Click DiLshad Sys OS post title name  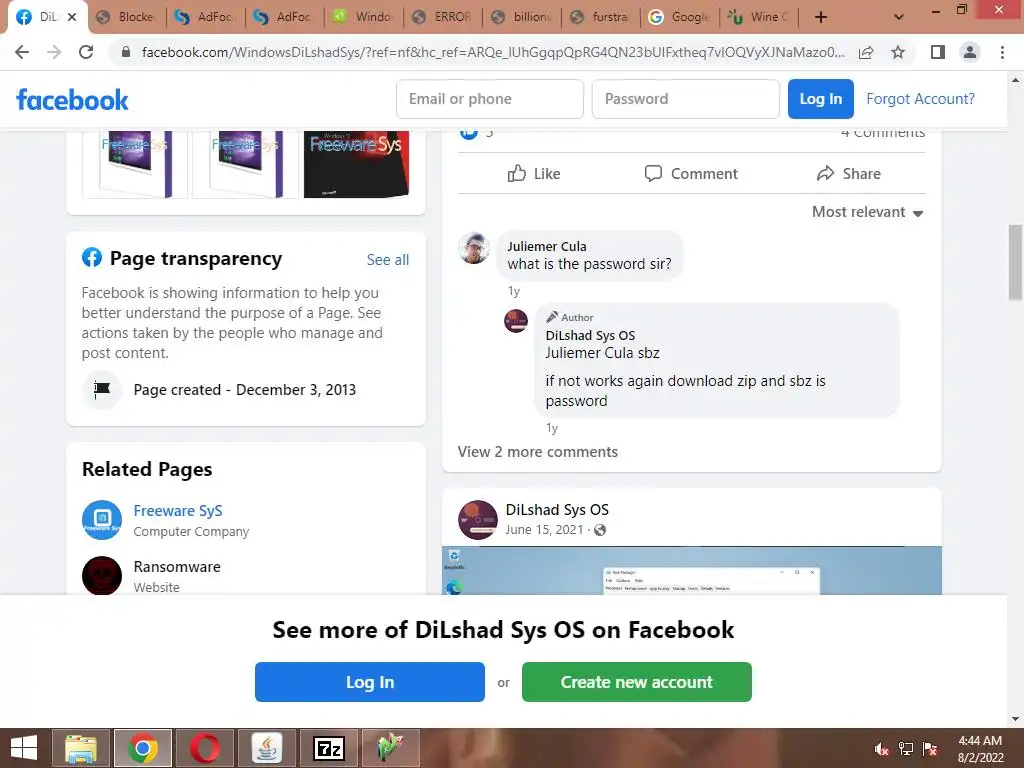click(x=557, y=510)
